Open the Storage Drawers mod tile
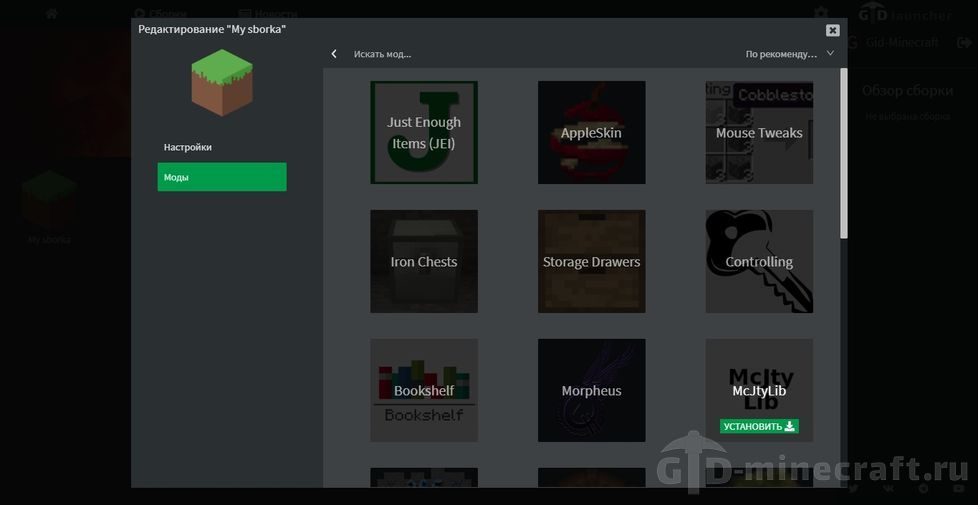Viewport: 978px width, 505px height. pos(591,261)
